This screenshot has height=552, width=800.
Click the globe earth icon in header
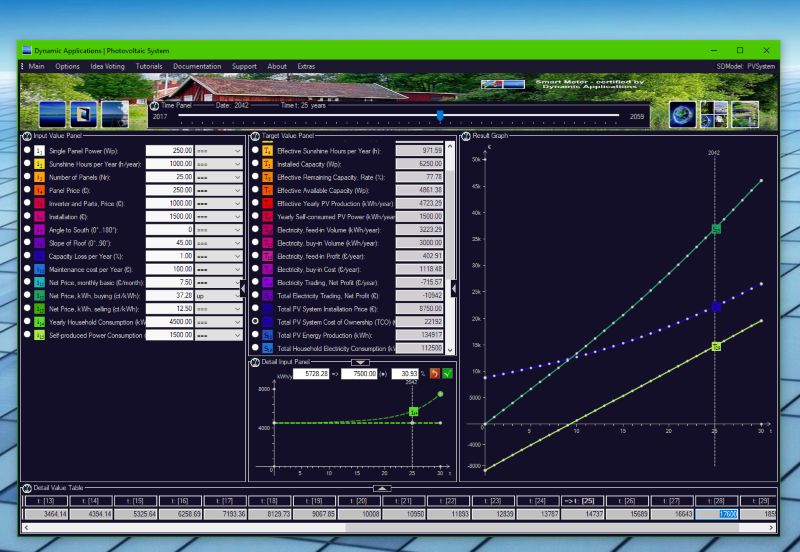(682, 114)
